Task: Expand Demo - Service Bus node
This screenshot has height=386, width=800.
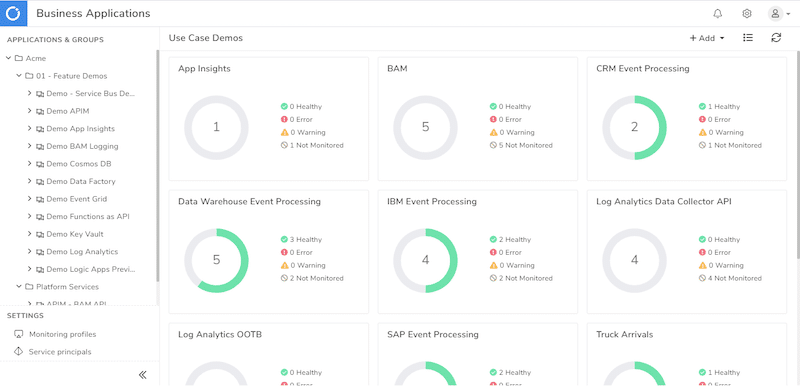Action: [30, 93]
